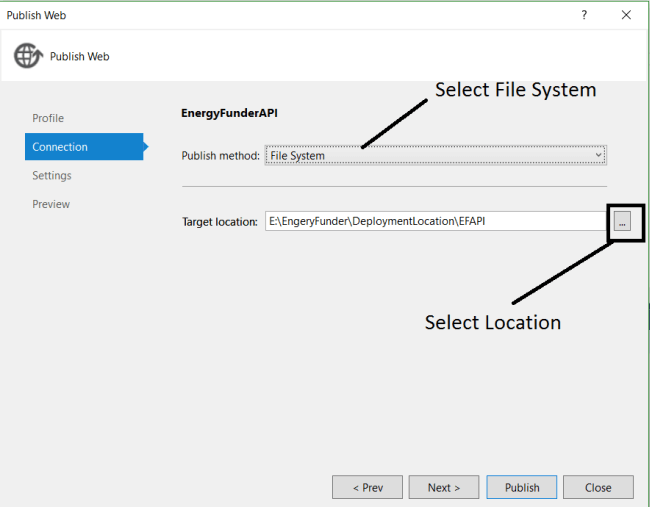Viewport: 650px width, 507px height.
Task: Click the "Select Location" annotation text
Action: point(492,322)
